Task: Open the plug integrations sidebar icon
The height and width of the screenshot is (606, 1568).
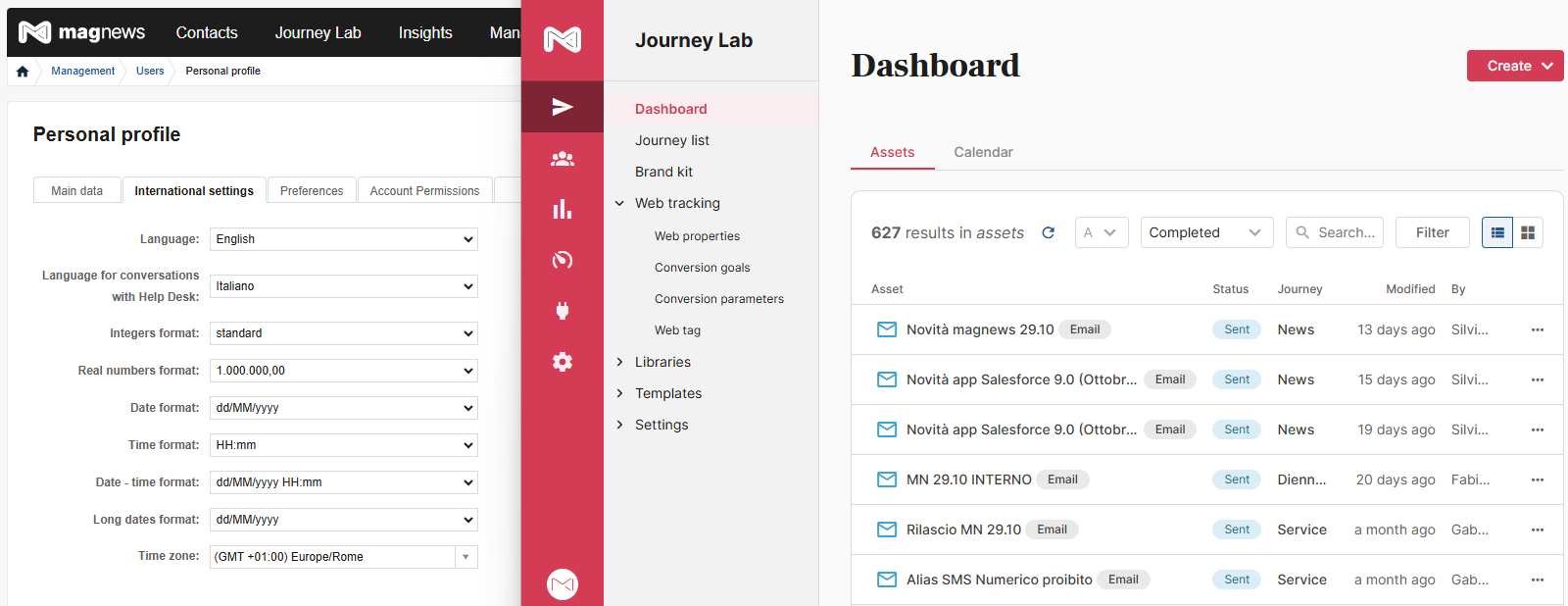Action: [x=563, y=311]
